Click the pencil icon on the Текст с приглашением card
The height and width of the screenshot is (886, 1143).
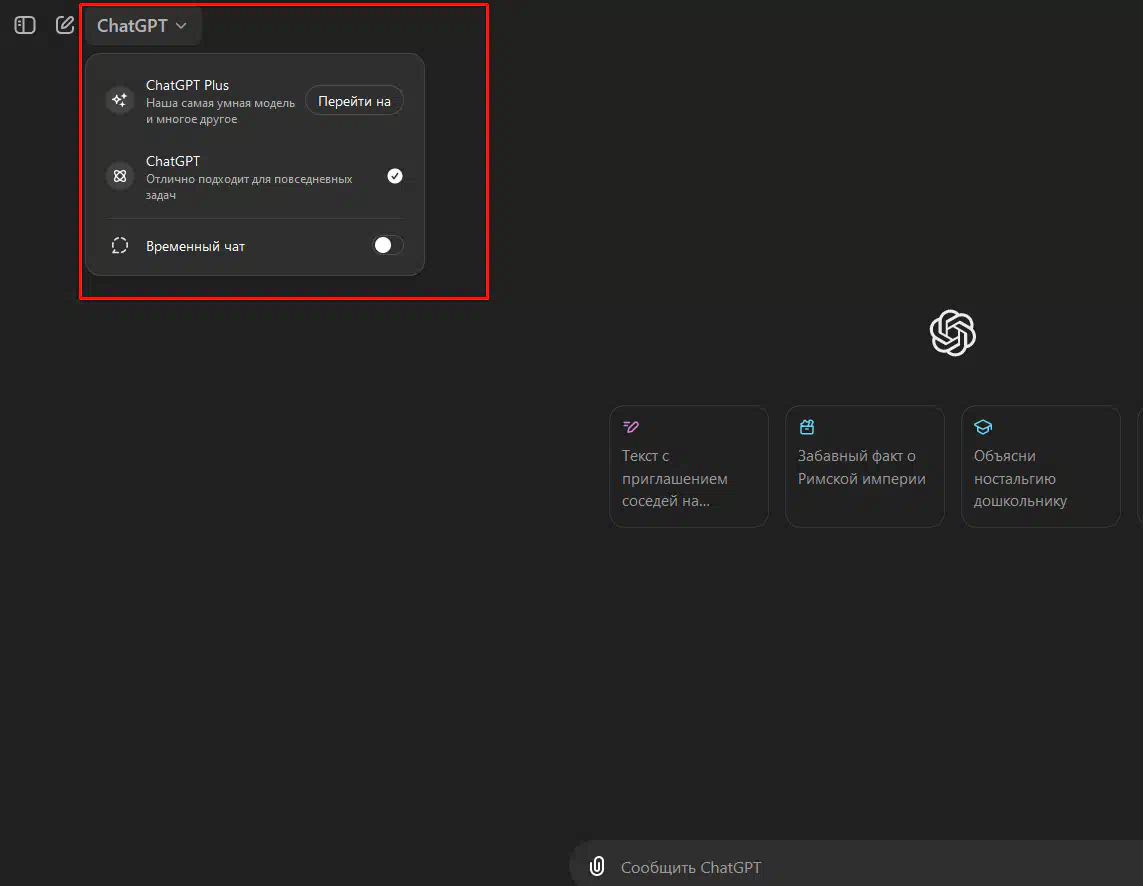point(631,427)
